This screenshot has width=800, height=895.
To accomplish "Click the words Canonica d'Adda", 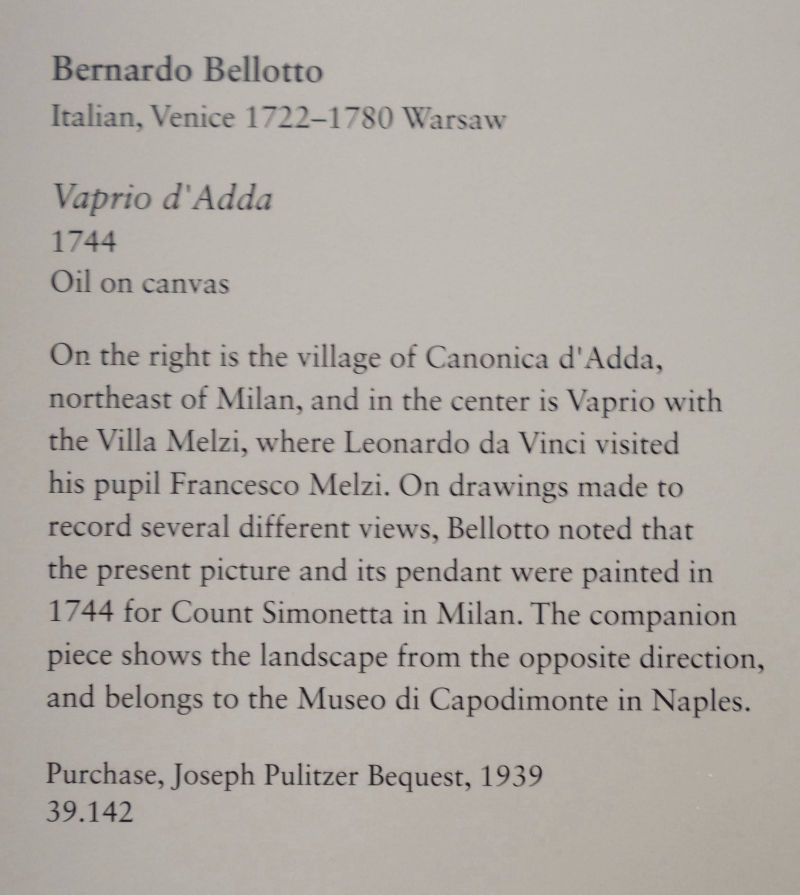I will [x=543, y=357].
